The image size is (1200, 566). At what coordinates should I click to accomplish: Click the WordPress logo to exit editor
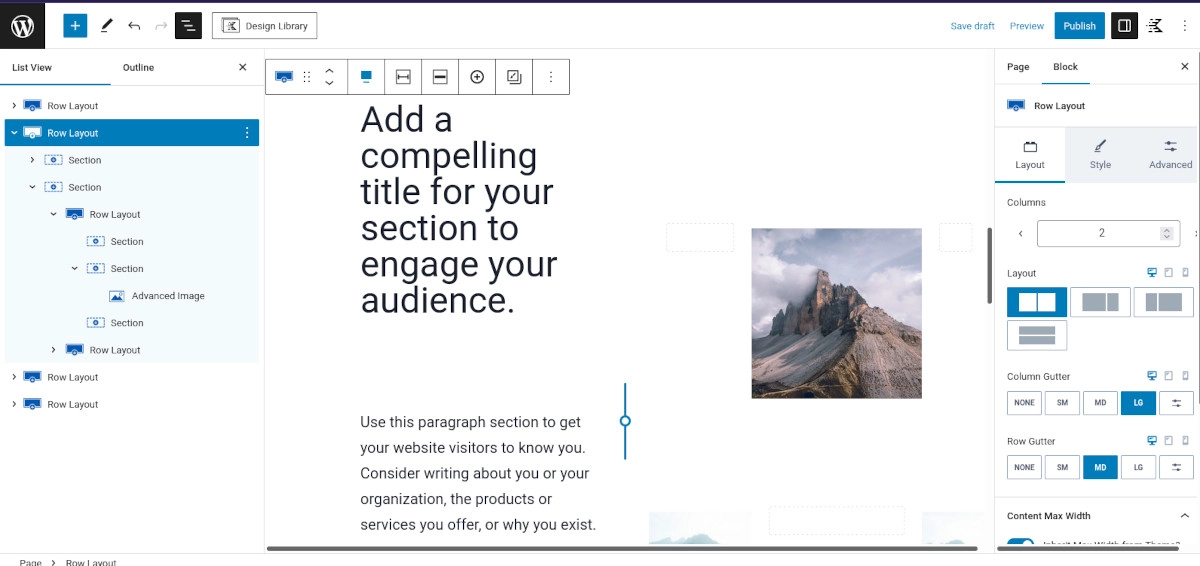(22, 26)
